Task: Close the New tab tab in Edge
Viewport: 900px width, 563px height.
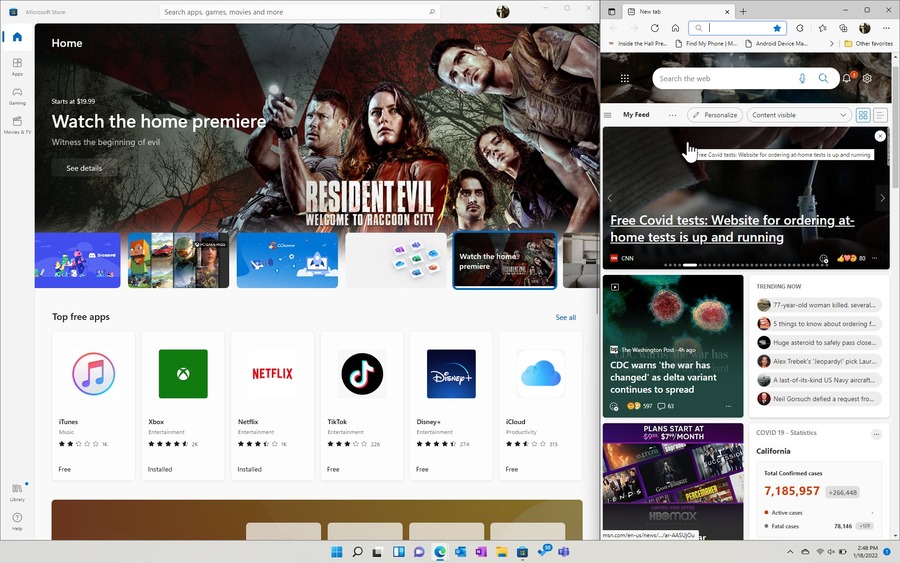Action: pos(727,11)
